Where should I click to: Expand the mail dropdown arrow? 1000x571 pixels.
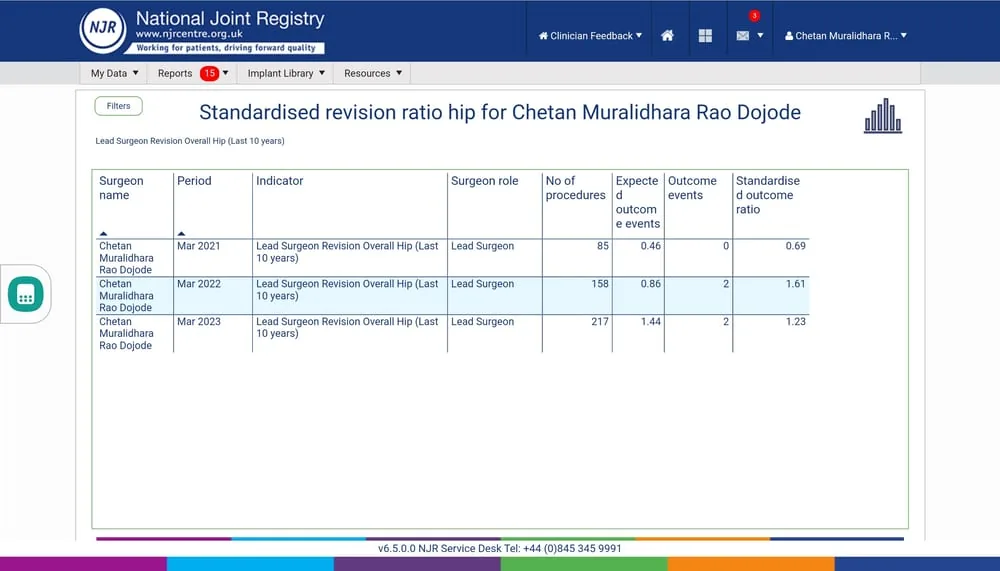(760, 36)
